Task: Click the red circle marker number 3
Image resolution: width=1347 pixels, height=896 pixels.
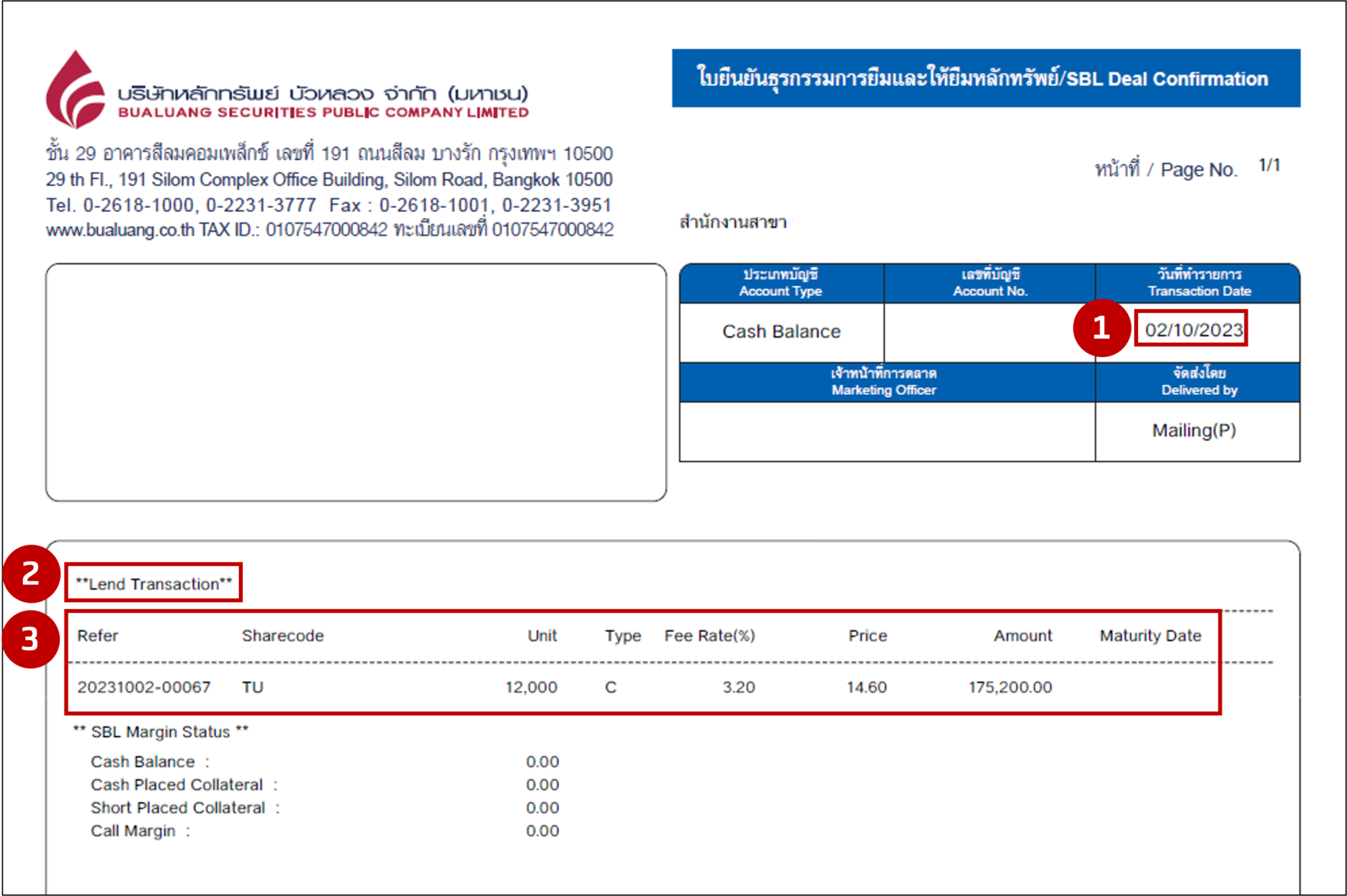Action: 31,639
